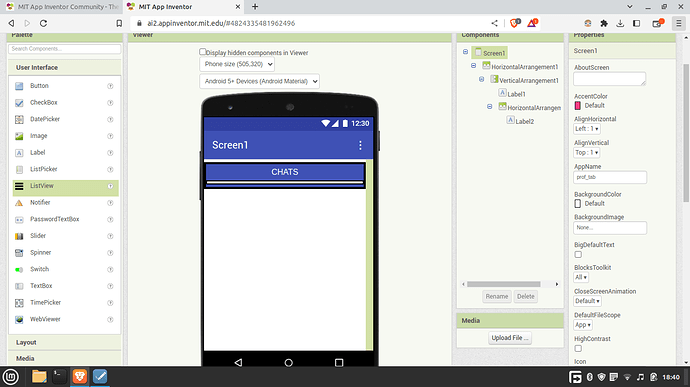The width and height of the screenshot is (690, 387).
Task: Click the Delete component button
Action: pos(525,296)
